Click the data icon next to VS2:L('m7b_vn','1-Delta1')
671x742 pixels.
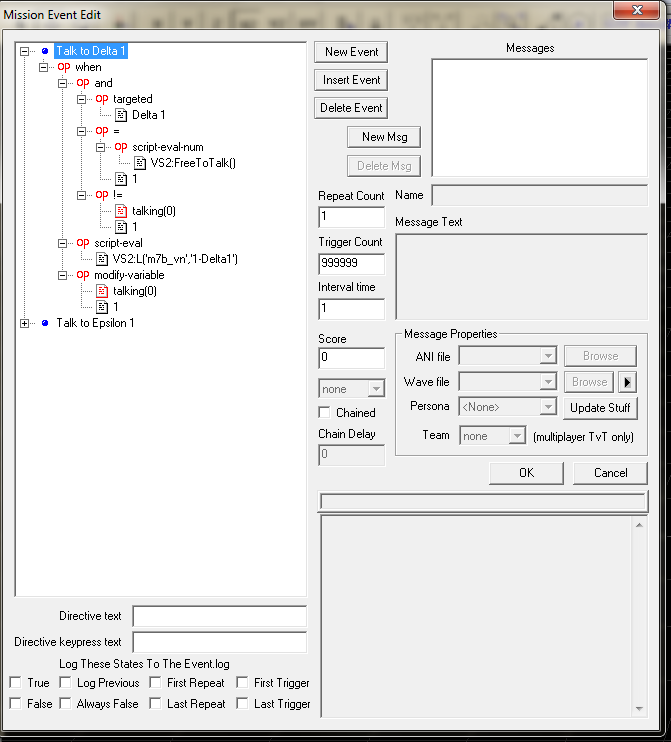pyautogui.click(x=102, y=259)
